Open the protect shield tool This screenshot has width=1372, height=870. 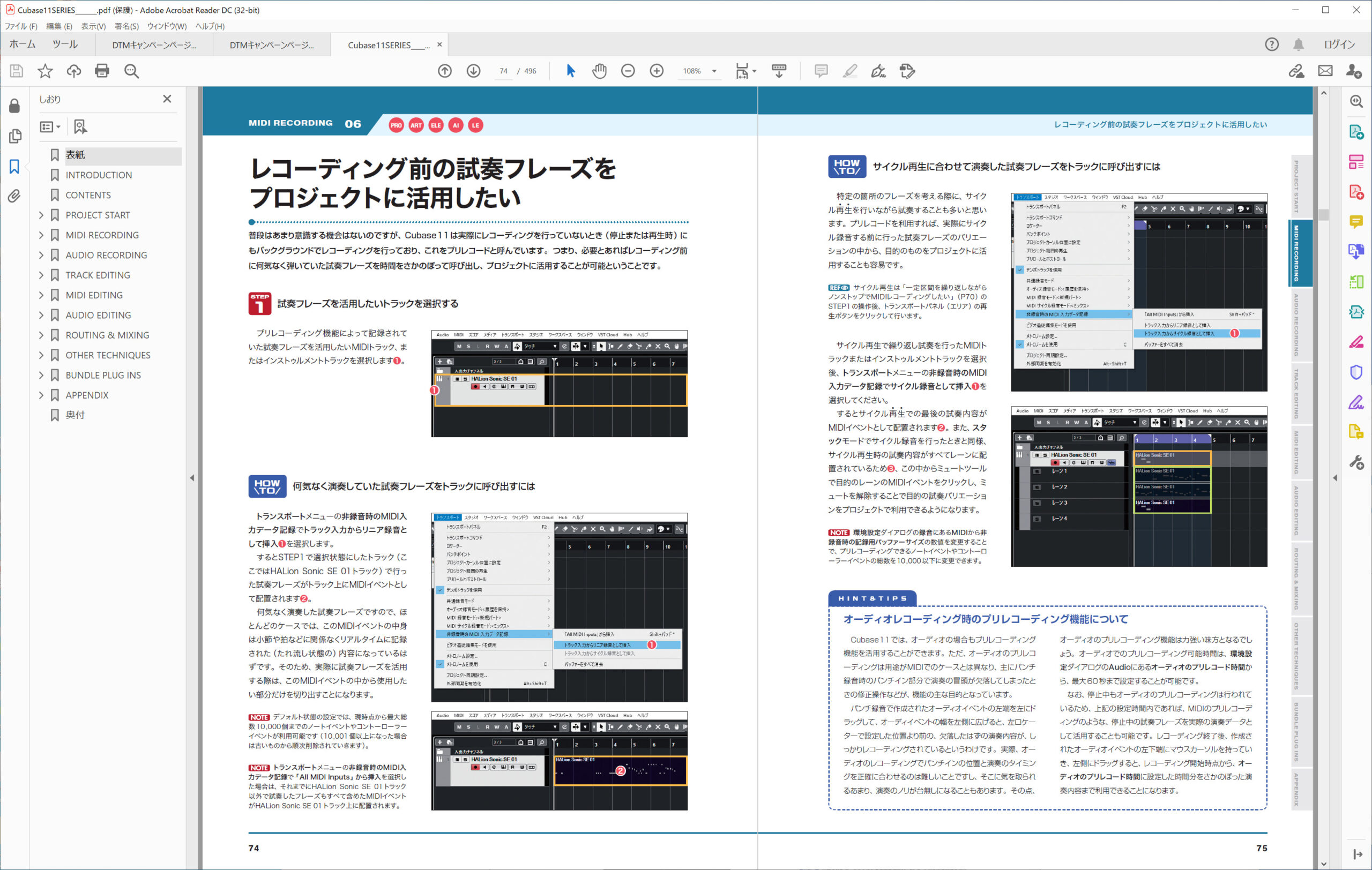[x=1356, y=372]
